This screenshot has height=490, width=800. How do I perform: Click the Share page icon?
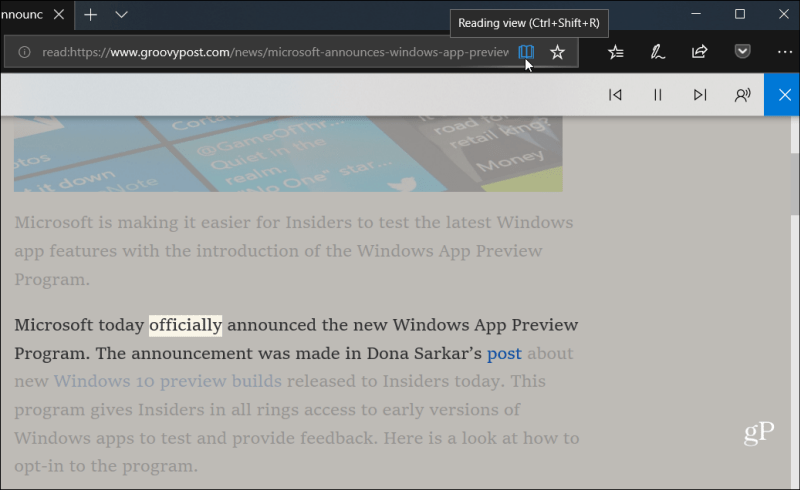[x=699, y=52]
